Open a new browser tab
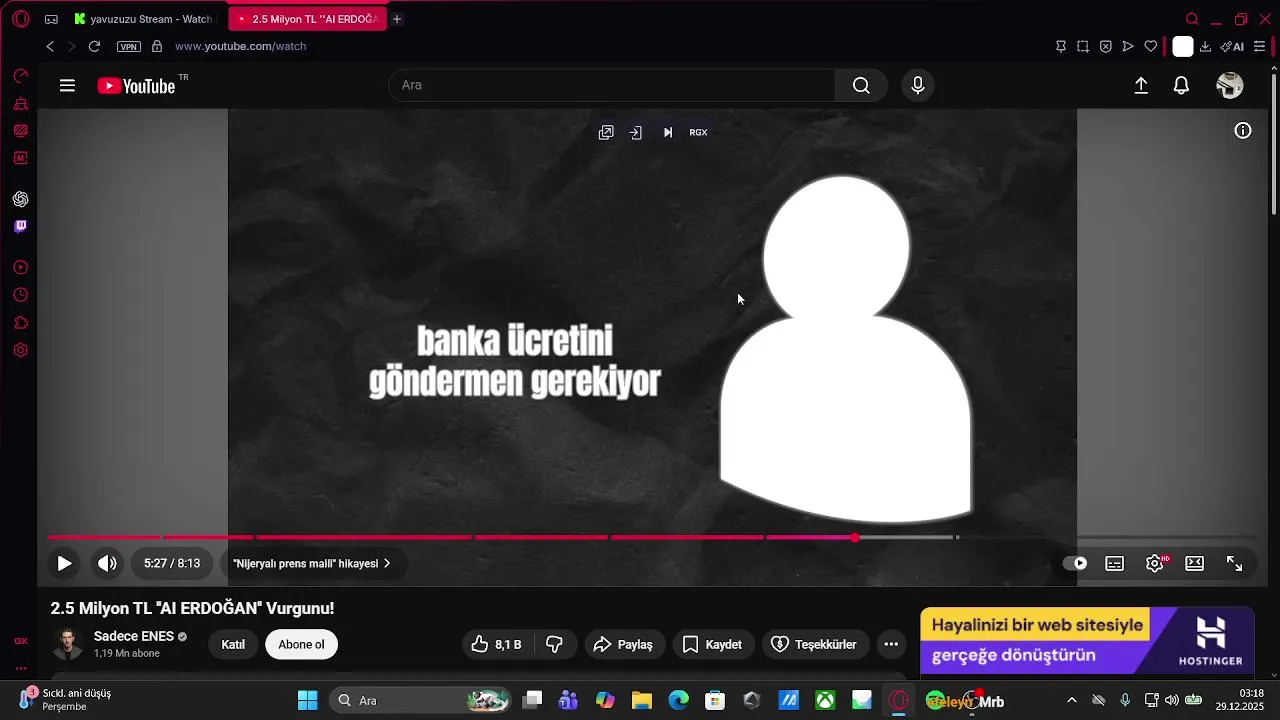 [397, 19]
